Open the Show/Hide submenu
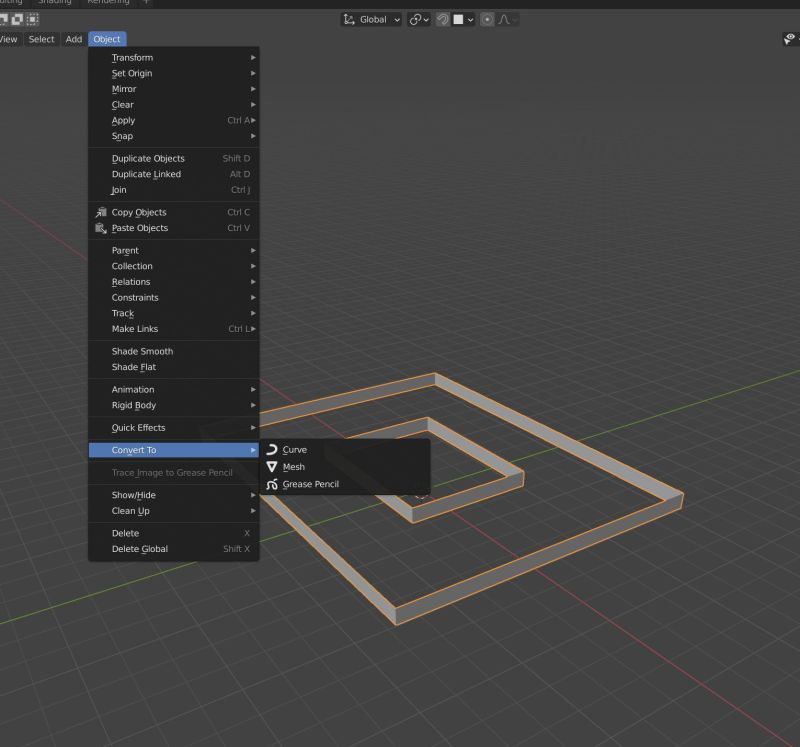The height and width of the screenshot is (747, 800). tap(174, 495)
